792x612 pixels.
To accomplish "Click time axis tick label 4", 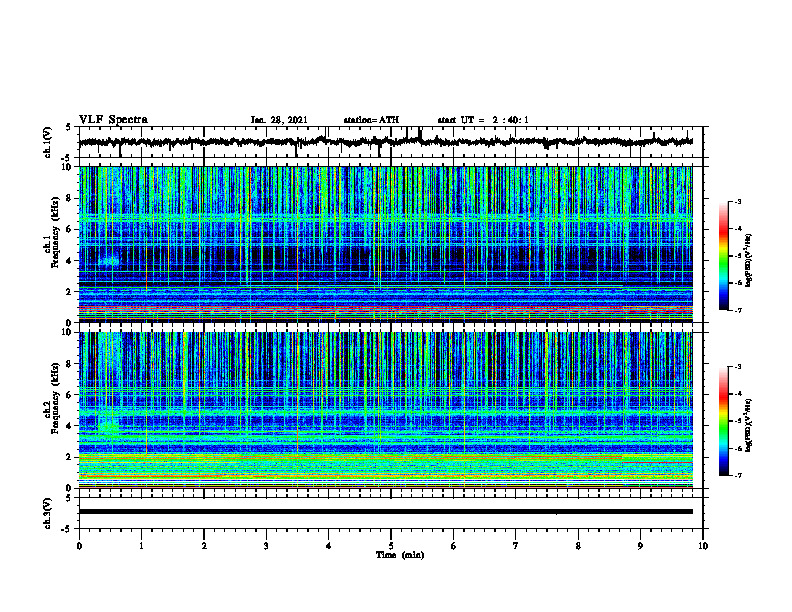I will 329,546.
